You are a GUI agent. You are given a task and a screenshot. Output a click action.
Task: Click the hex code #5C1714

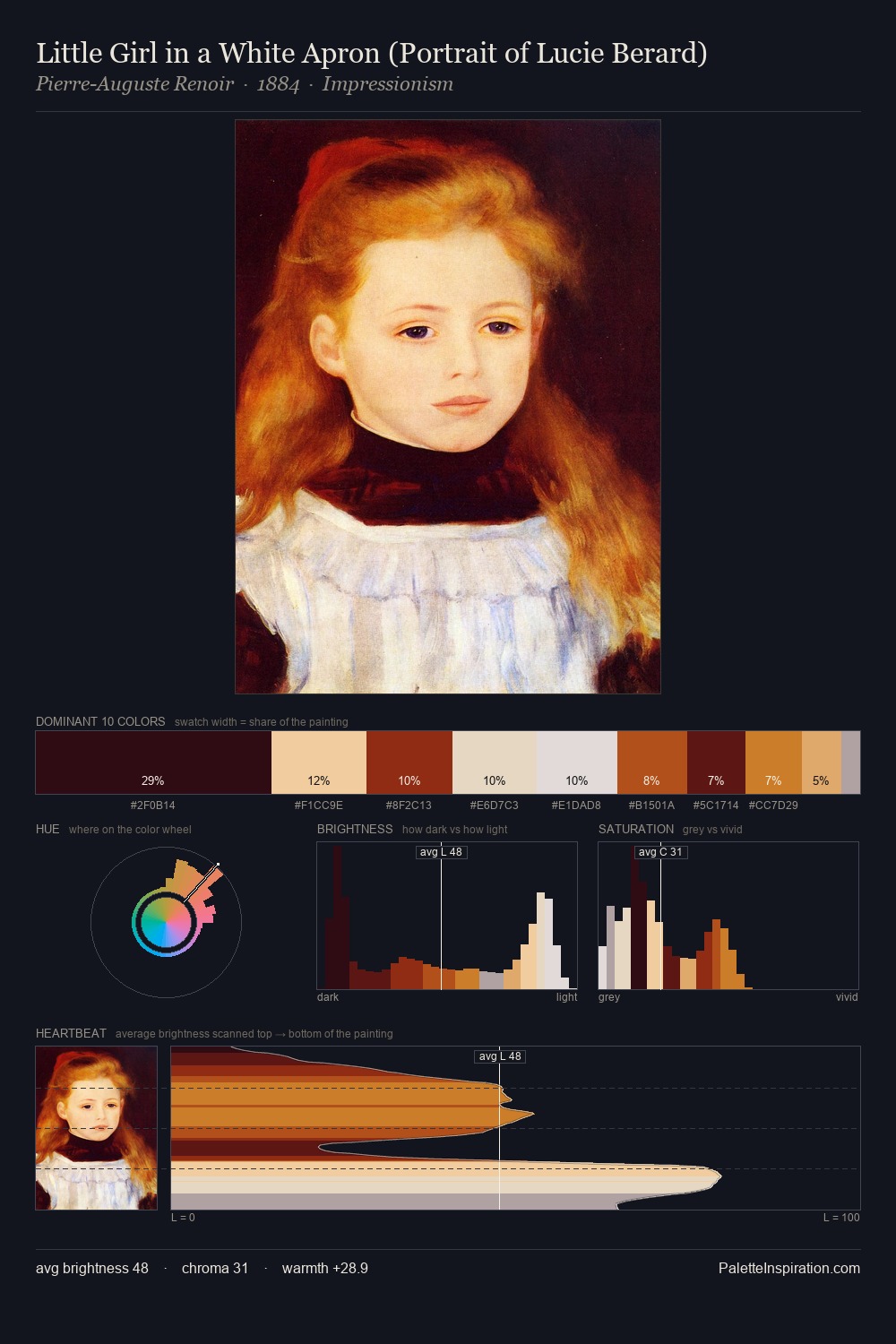pos(716,806)
